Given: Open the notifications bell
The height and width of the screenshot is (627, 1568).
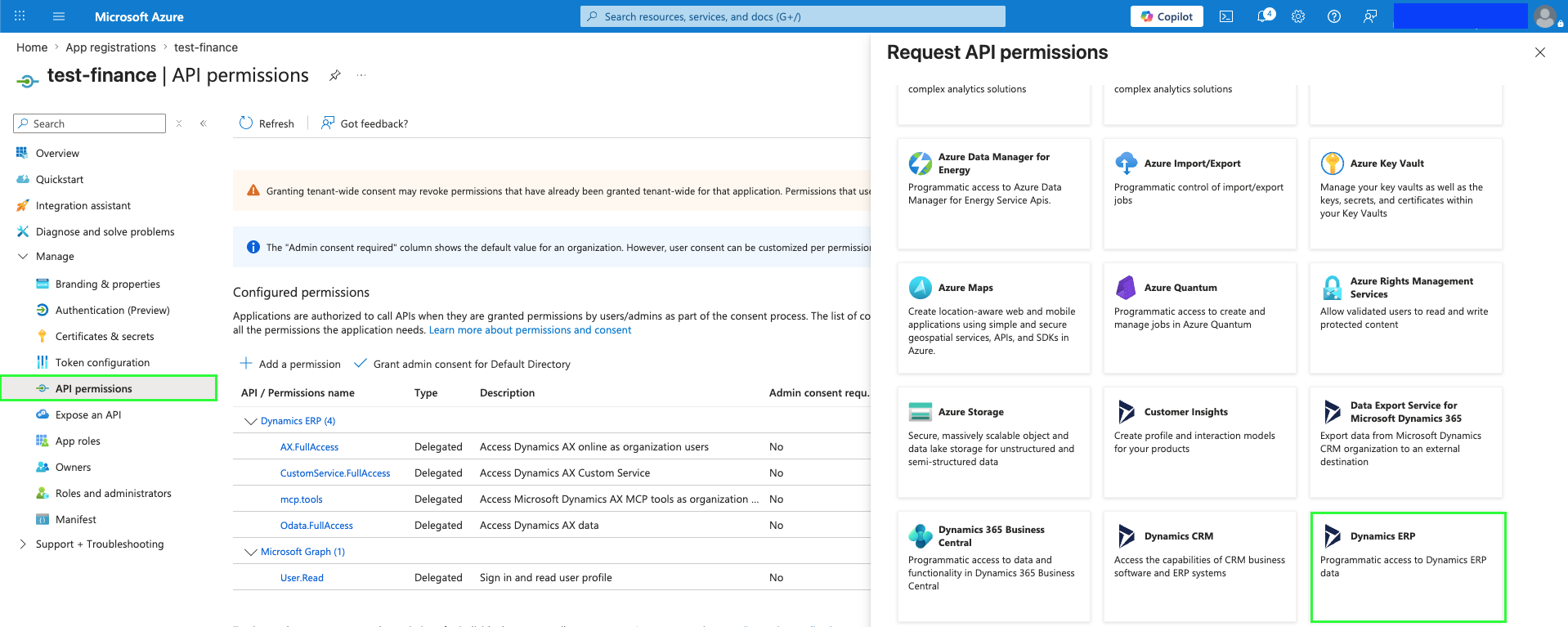Looking at the screenshot, I should pos(1265,16).
